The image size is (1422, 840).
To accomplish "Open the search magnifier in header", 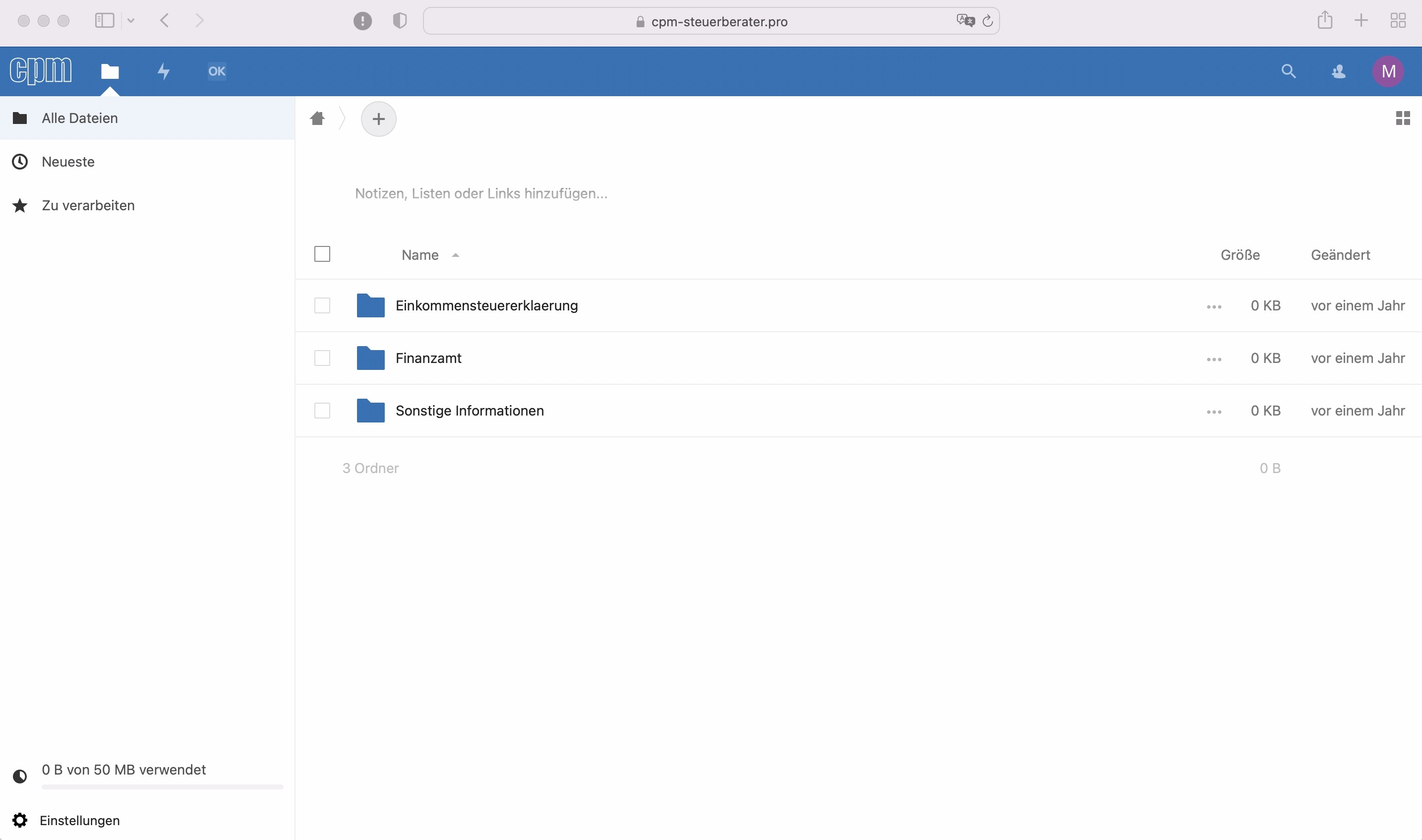I will 1289,71.
